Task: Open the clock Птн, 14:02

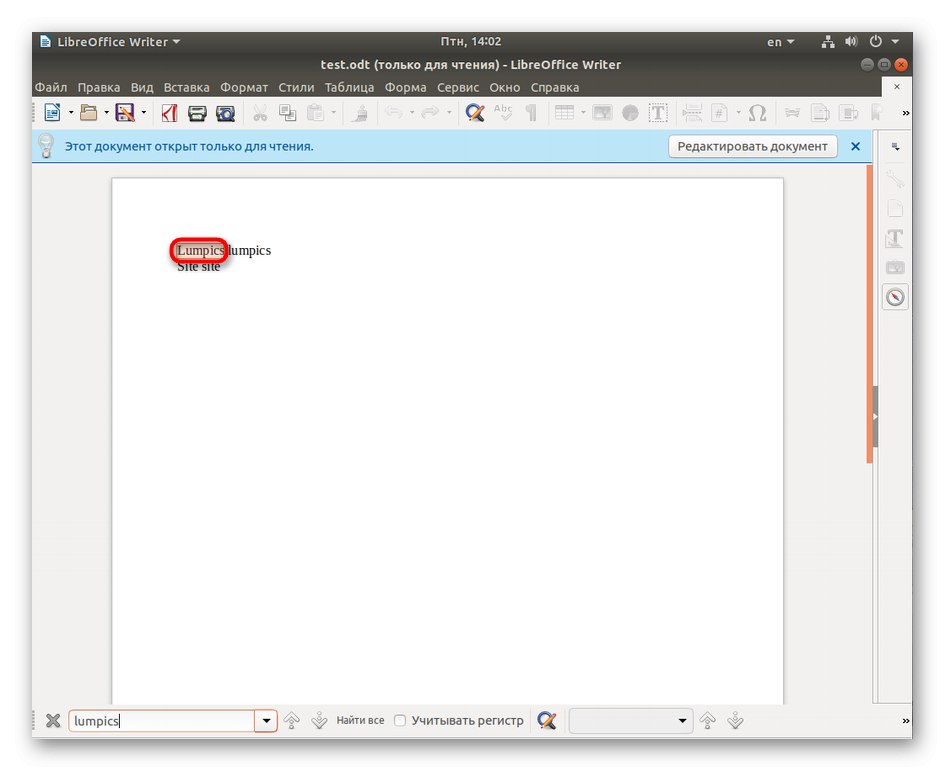Action: (x=471, y=42)
